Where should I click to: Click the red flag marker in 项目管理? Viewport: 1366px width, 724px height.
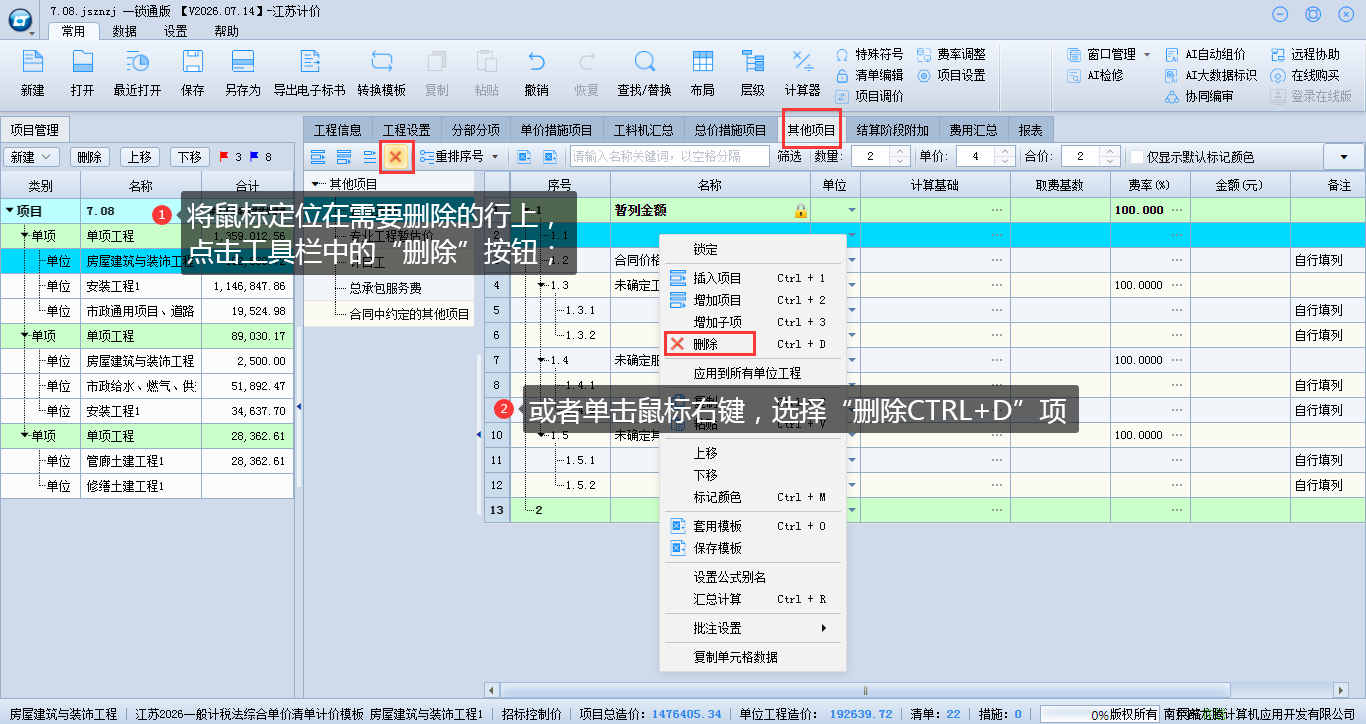(x=224, y=156)
